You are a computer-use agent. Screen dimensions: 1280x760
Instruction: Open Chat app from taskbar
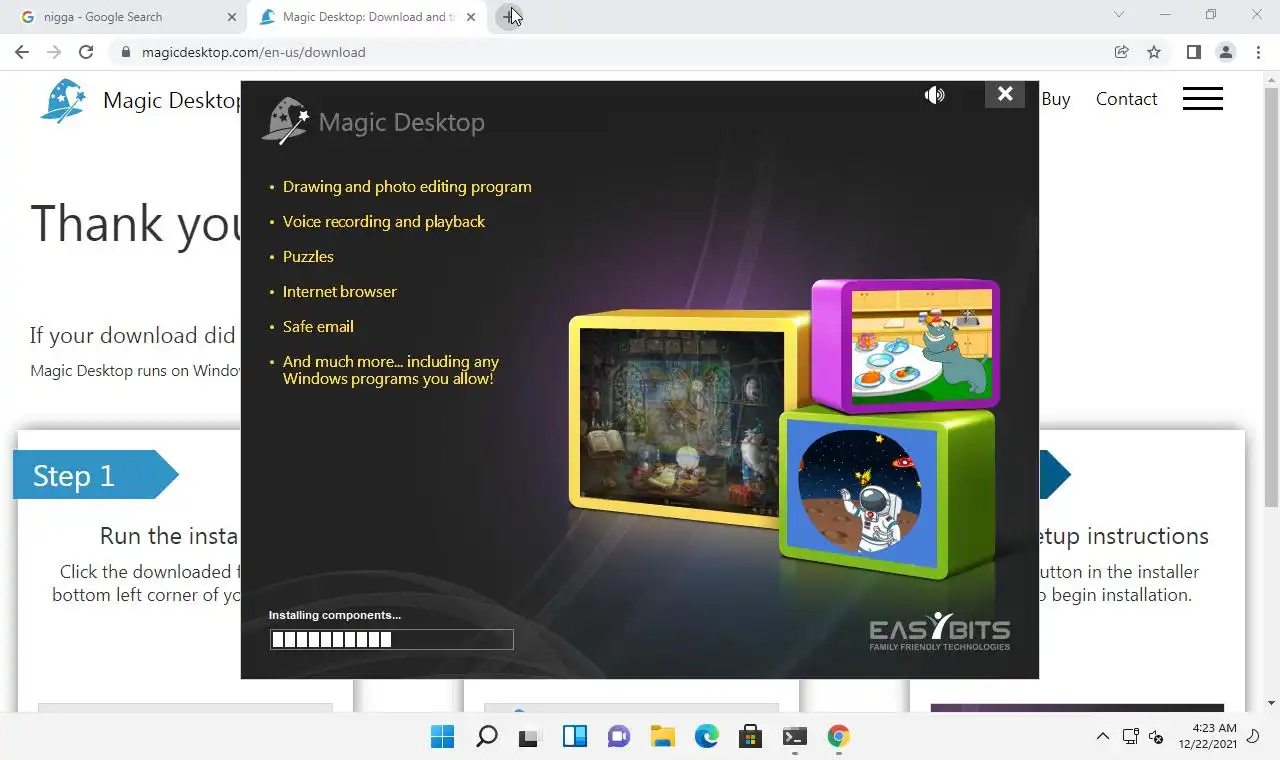[x=618, y=737]
